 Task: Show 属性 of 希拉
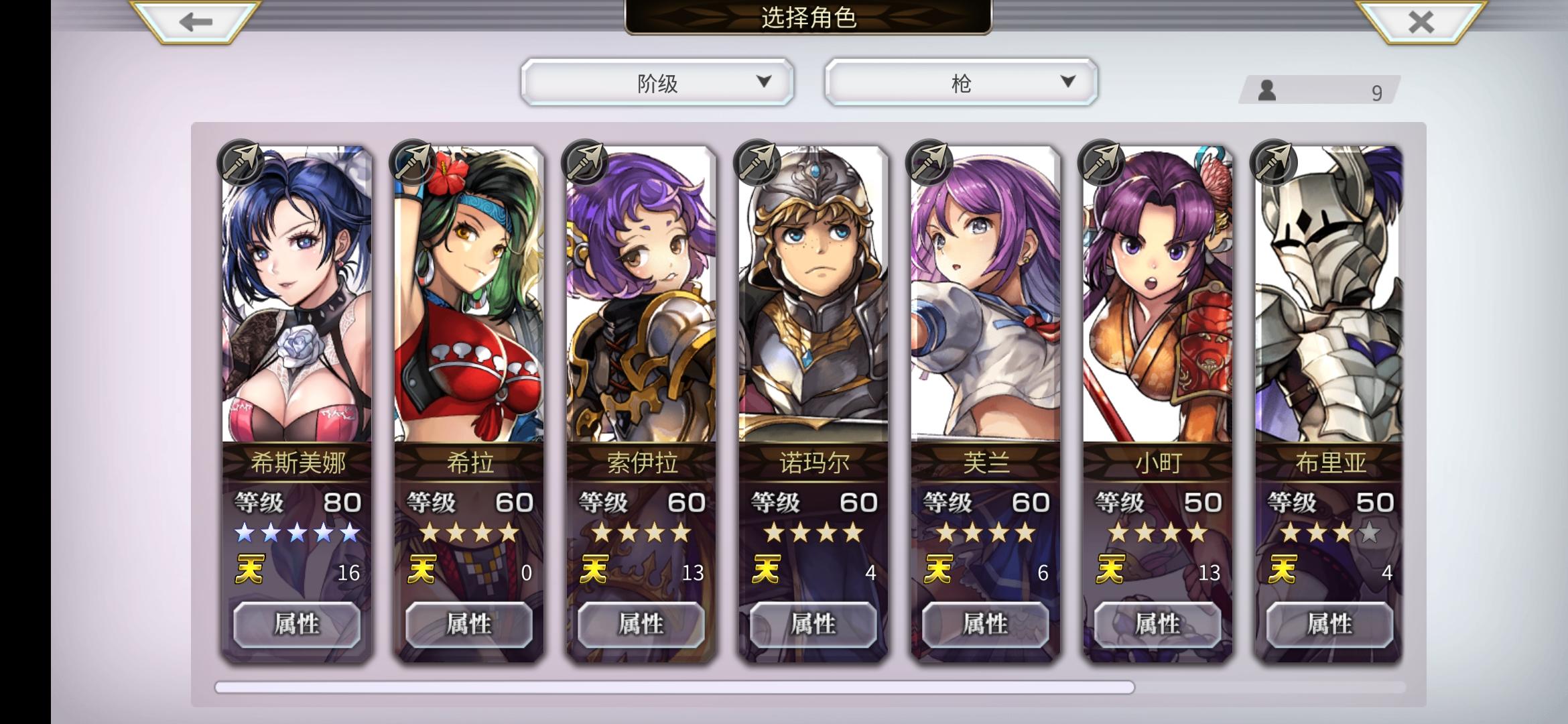pos(469,624)
